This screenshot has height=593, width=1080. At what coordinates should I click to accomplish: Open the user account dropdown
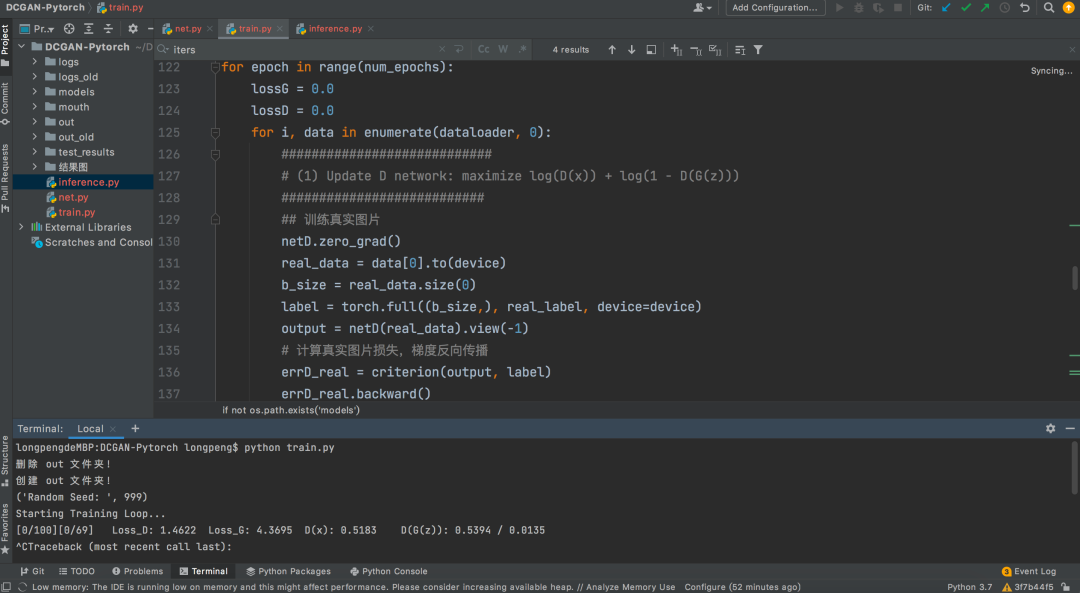click(703, 8)
